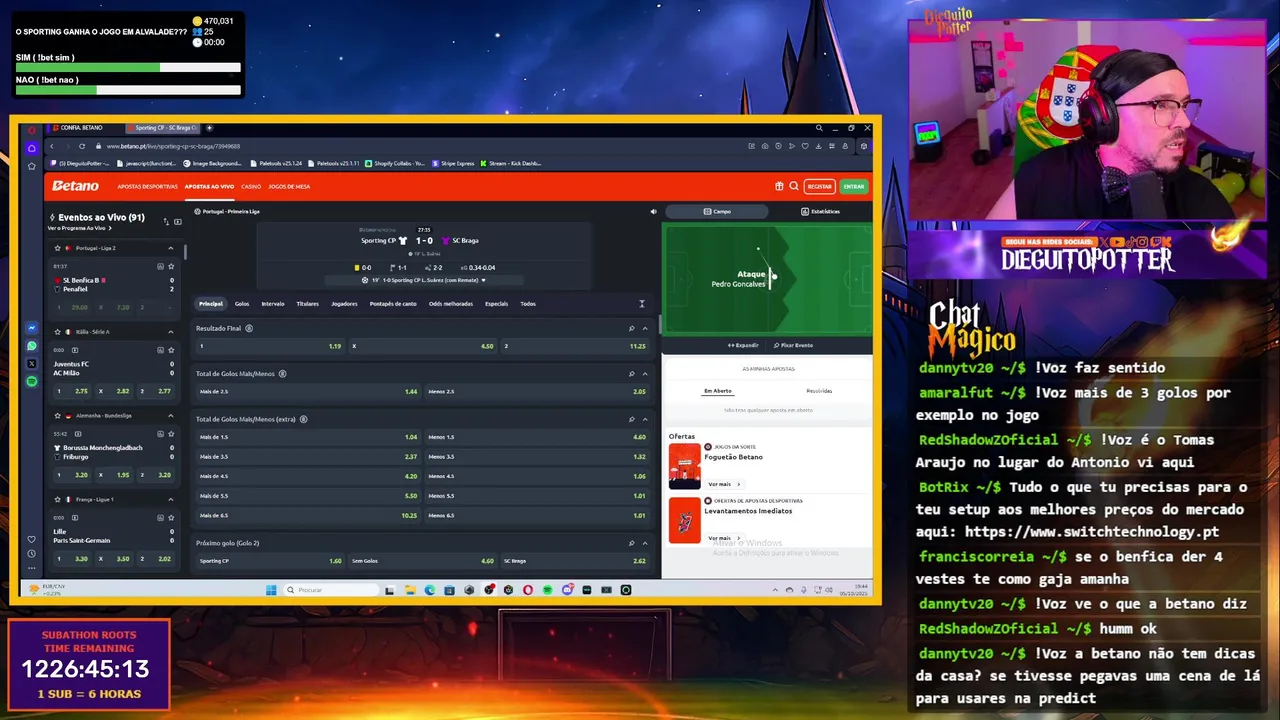Image resolution: width=1280 pixels, height=720 pixels.
Task: Bet on Sporting CP win at 1.19
Action: point(271,346)
